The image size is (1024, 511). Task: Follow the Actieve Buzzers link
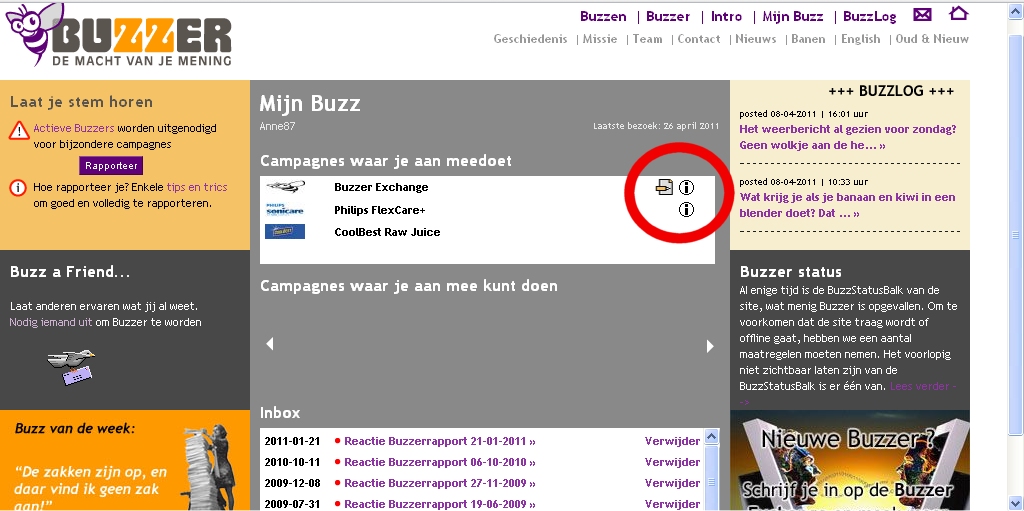coord(74,128)
